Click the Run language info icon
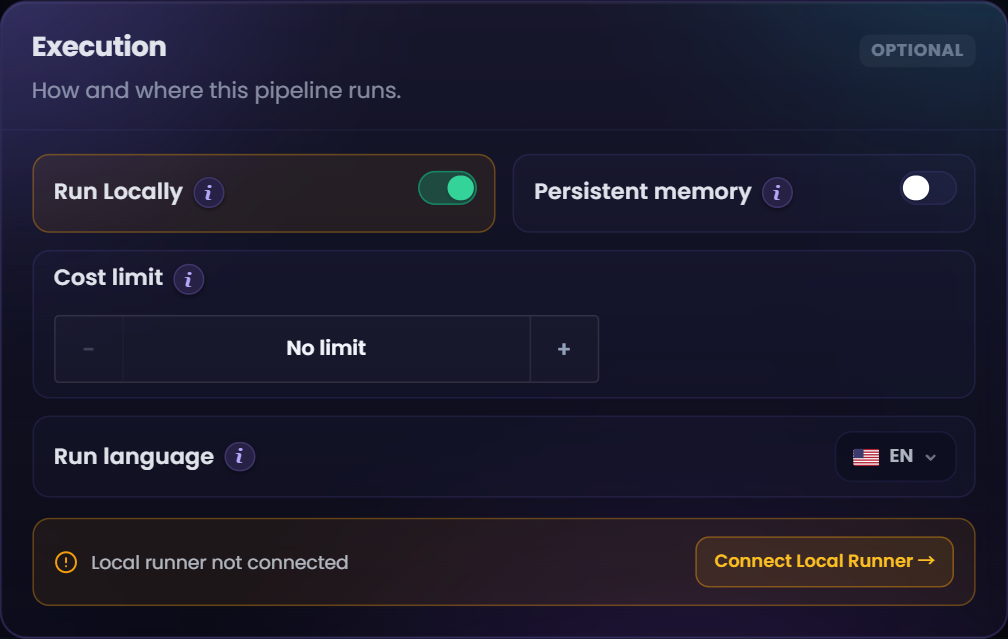Image resolution: width=1008 pixels, height=639 pixels. tap(240, 456)
